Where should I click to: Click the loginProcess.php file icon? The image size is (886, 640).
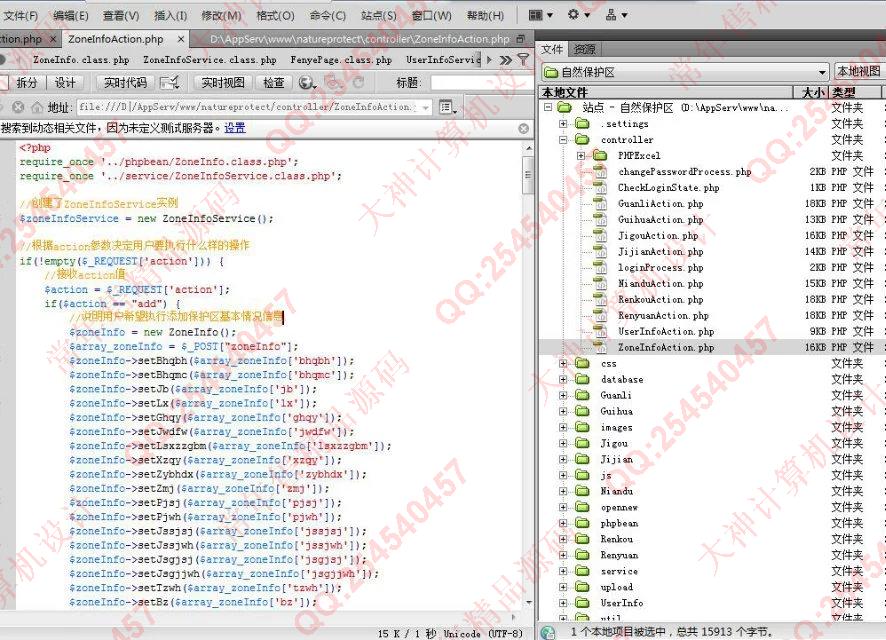[x=600, y=267]
